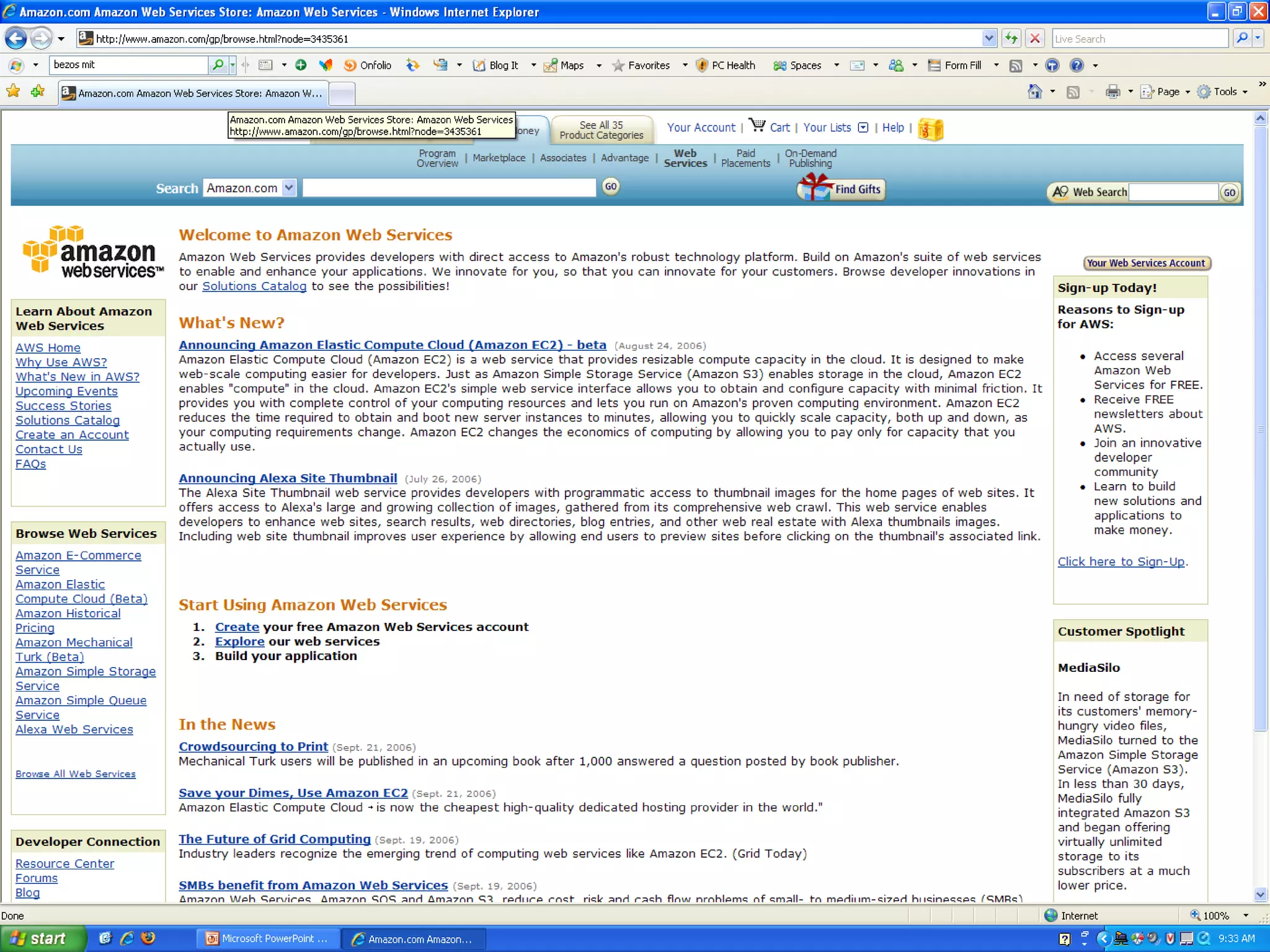Click Add to Favorites plus-star icon
Image resolution: width=1270 pixels, height=952 pixels.
[37, 92]
